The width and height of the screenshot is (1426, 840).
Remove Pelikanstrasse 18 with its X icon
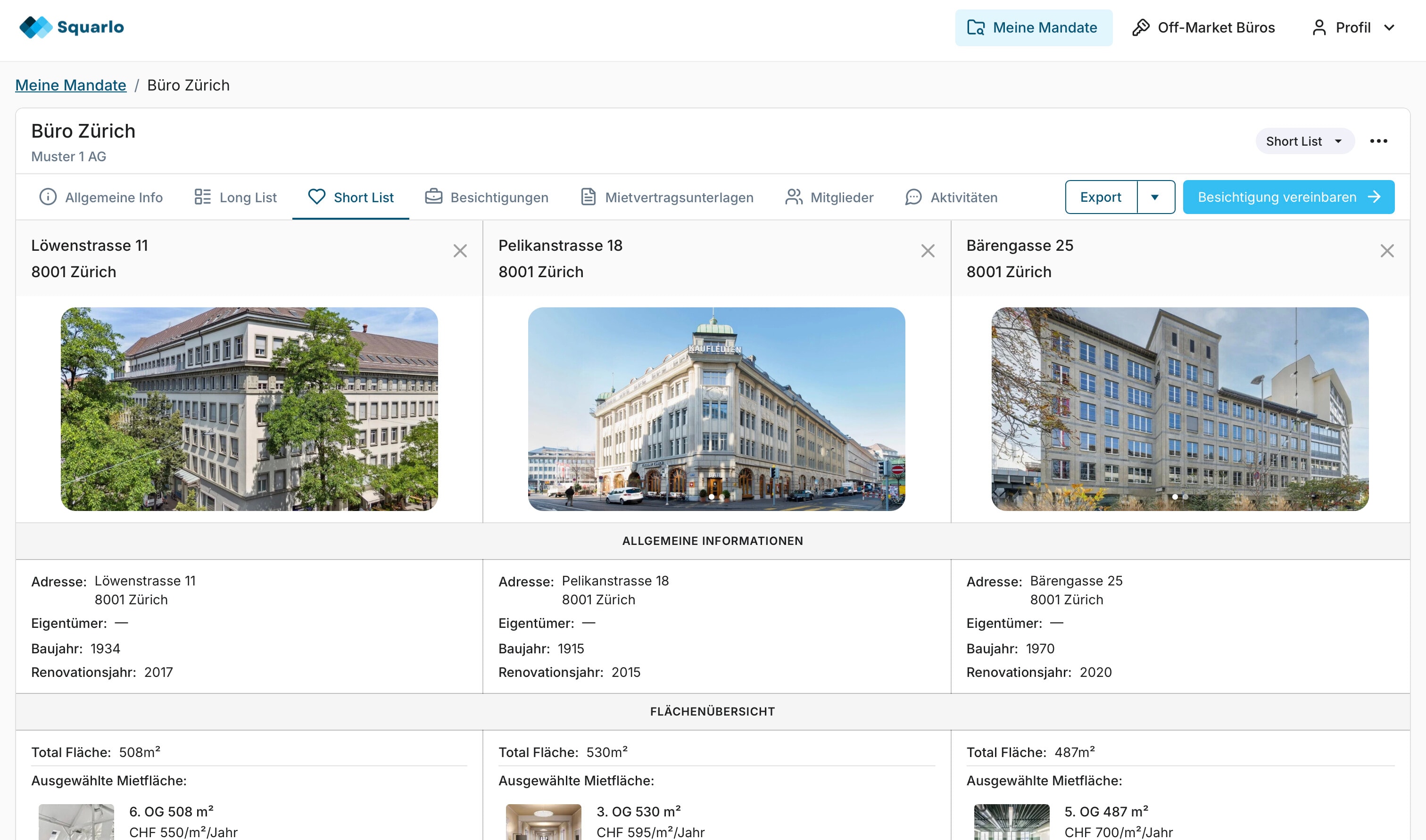(927, 251)
